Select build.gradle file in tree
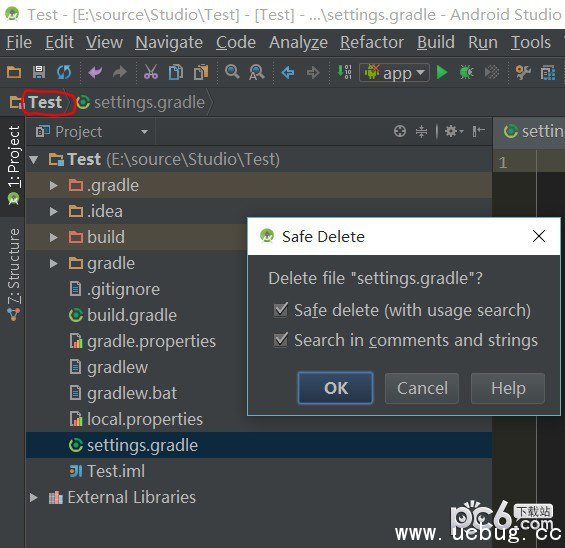The image size is (565, 548). point(132,315)
